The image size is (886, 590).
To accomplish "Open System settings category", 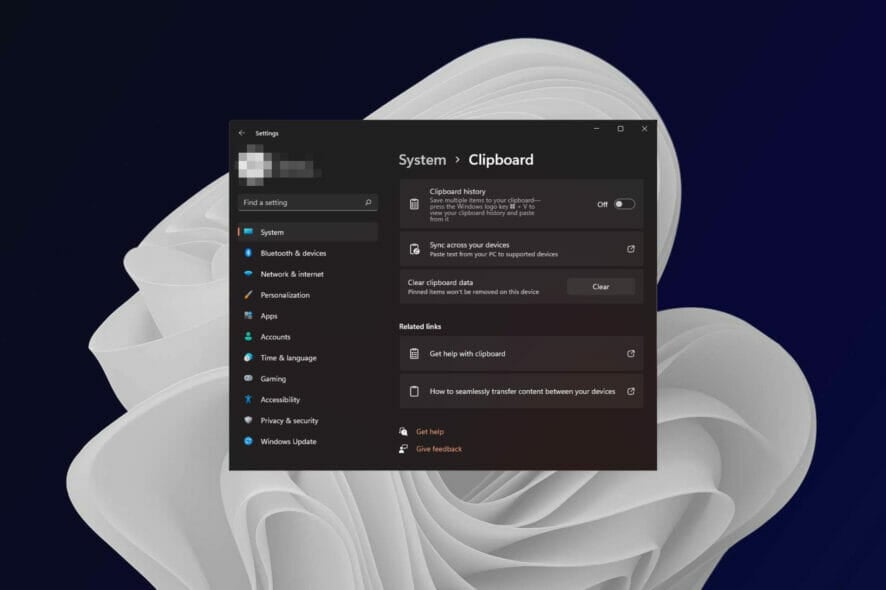I will point(308,232).
